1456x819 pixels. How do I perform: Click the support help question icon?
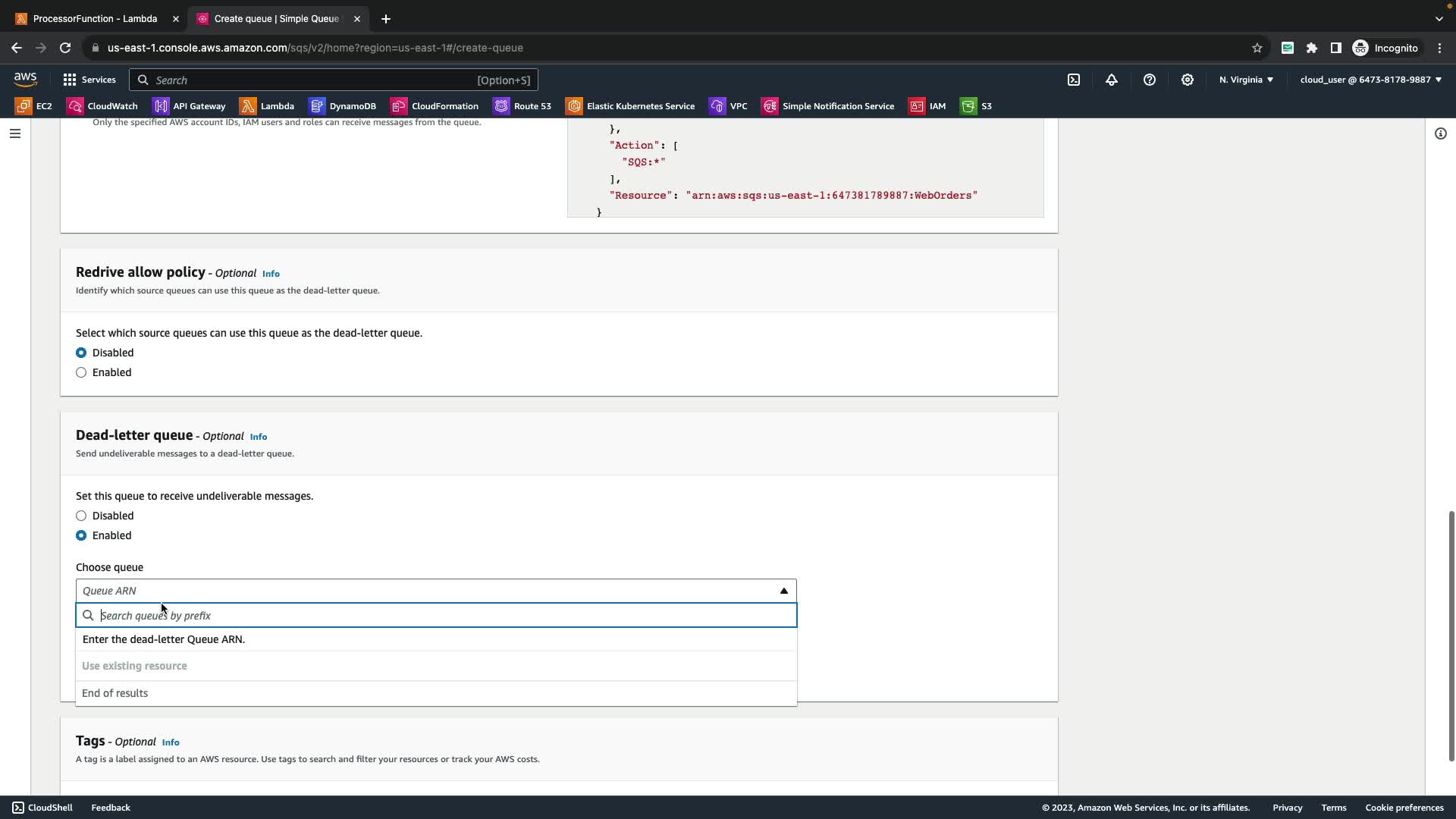click(1150, 80)
